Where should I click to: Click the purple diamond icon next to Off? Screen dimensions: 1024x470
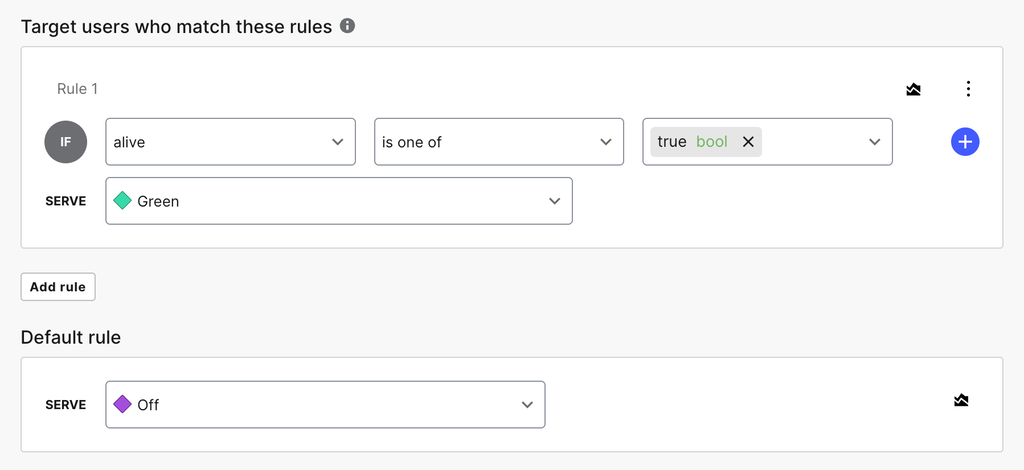(122, 405)
